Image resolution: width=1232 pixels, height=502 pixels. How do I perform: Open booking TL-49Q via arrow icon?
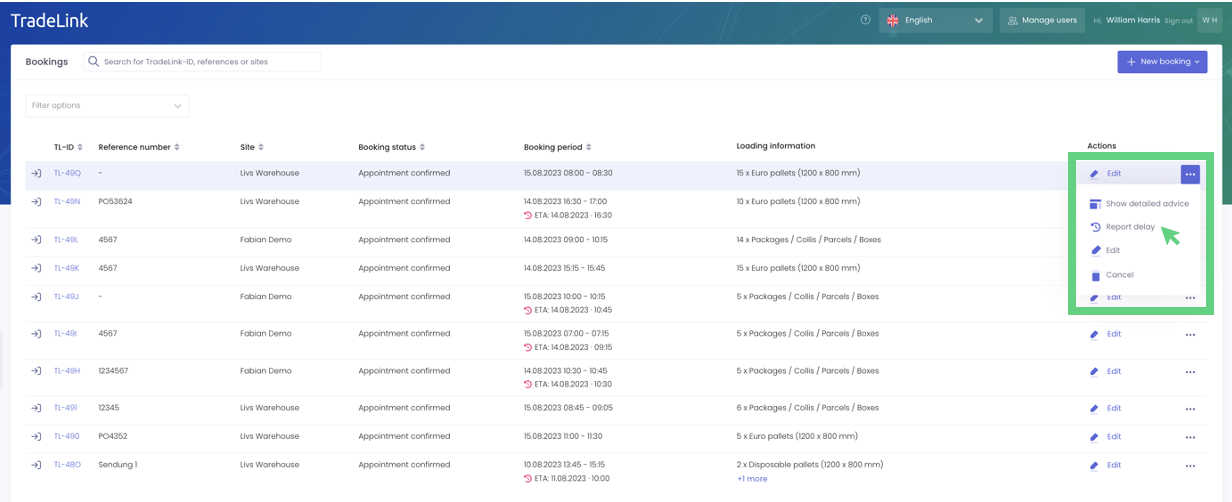coord(36,173)
